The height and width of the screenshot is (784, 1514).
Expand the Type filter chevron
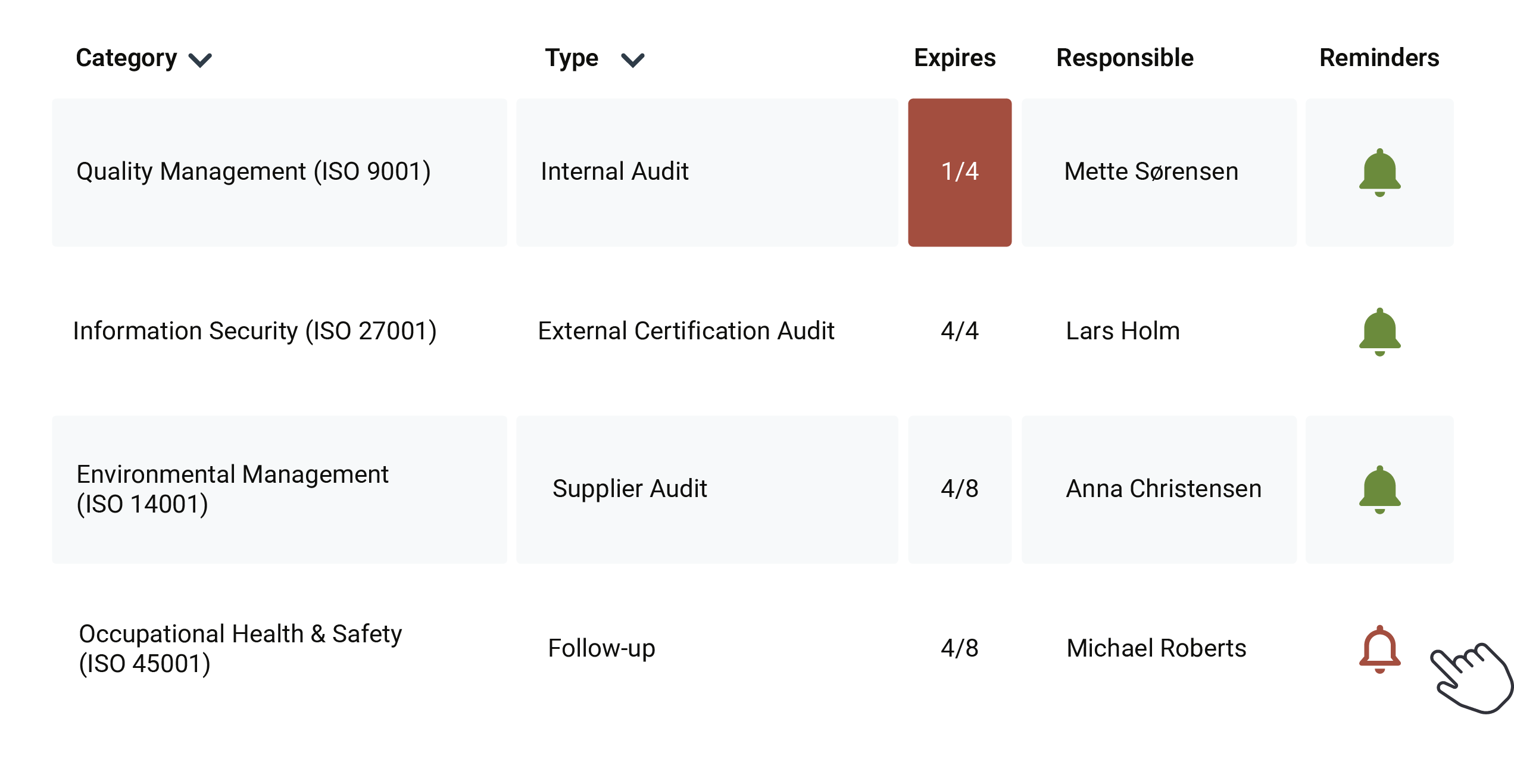(632, 60)
